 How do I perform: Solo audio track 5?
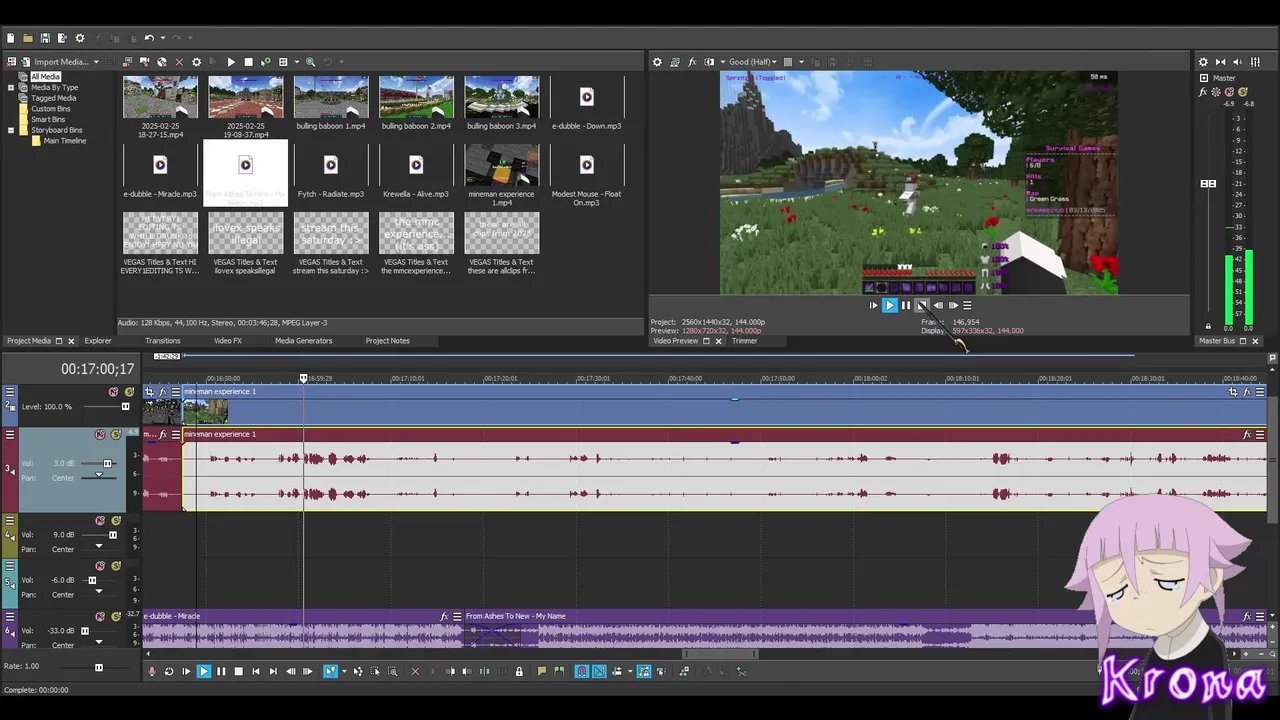pyautogui.click(x=116, y=566)
